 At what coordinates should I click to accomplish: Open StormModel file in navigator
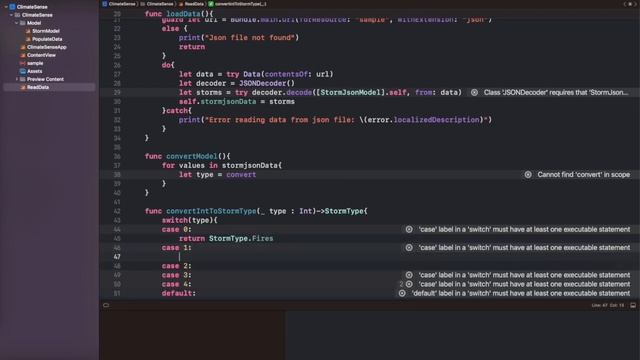(46, 31)
